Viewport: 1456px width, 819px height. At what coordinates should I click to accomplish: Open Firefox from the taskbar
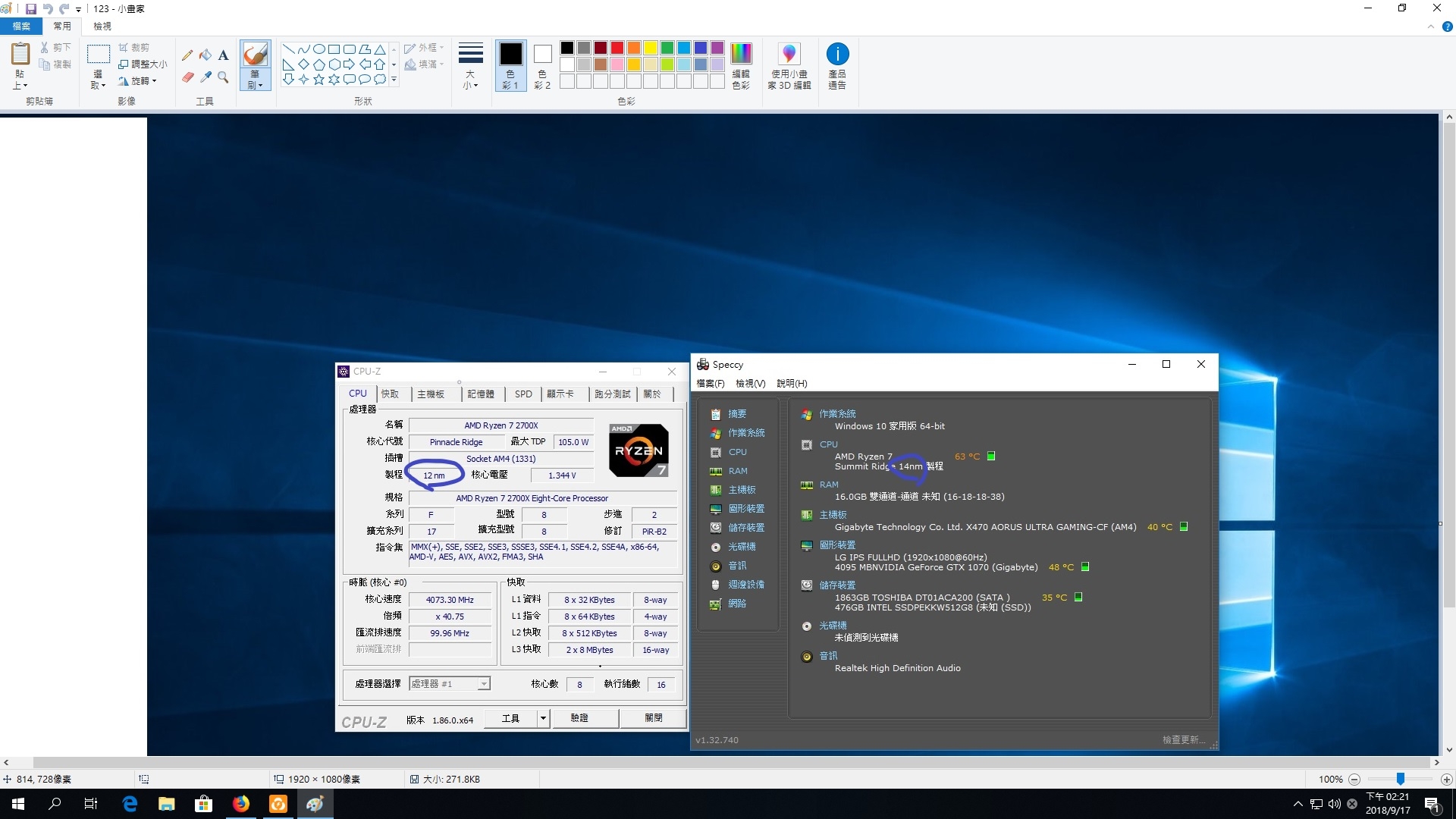coord(241,804)
